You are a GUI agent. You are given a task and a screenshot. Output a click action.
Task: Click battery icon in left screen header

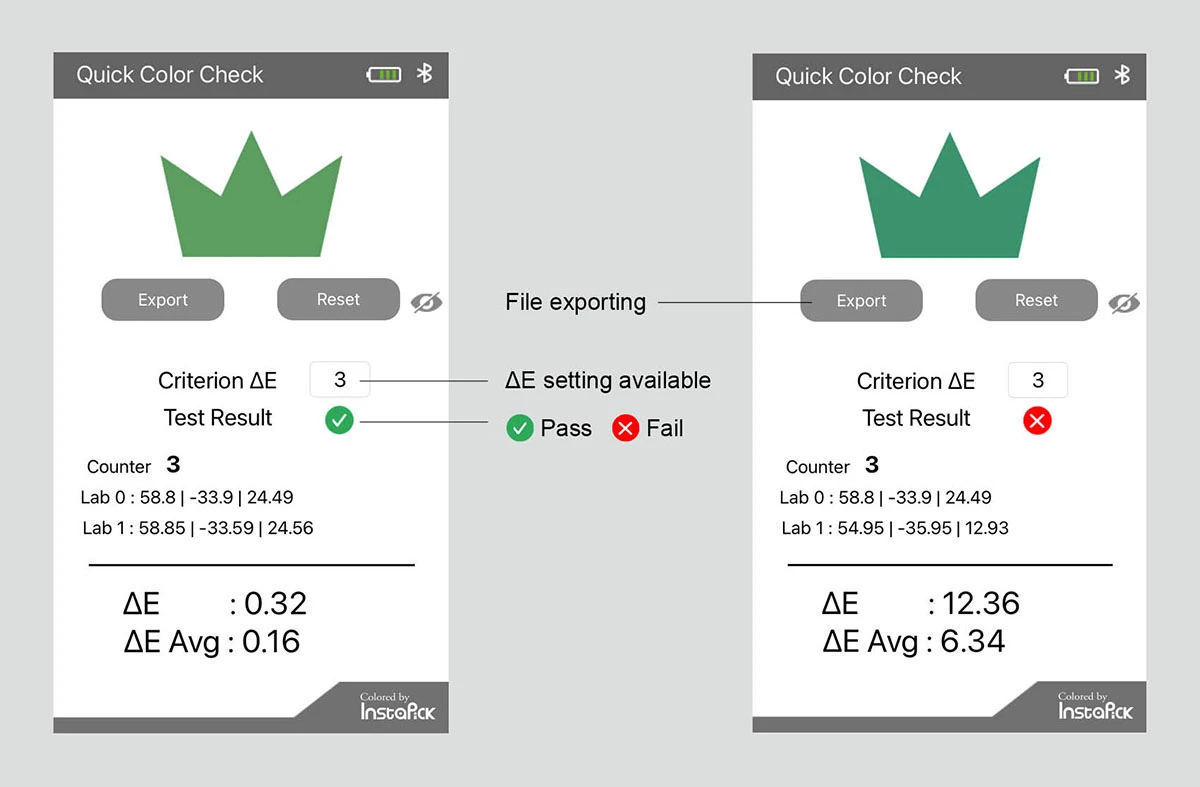tap(384, 74)
